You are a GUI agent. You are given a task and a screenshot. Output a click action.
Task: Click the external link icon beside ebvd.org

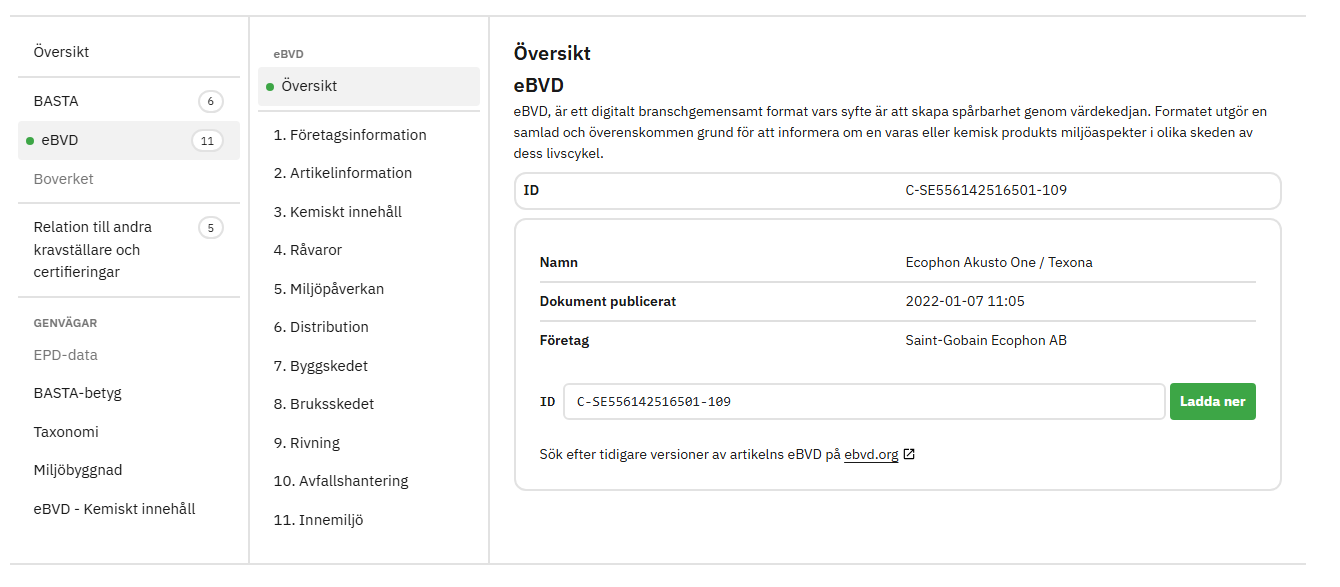tap(909, 454)
